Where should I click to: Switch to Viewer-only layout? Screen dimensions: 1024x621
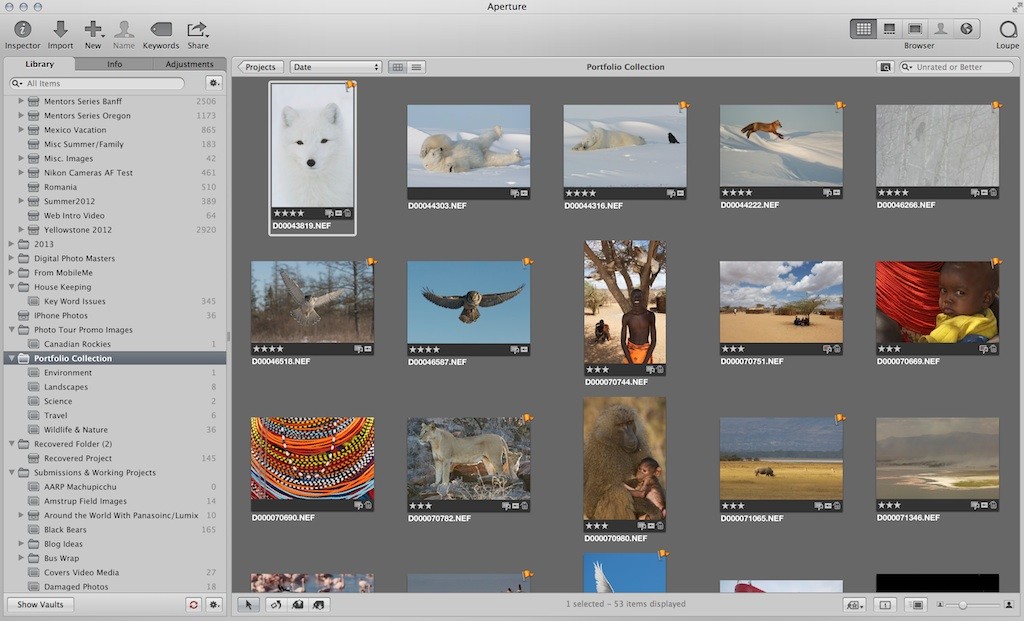point(915,29)
